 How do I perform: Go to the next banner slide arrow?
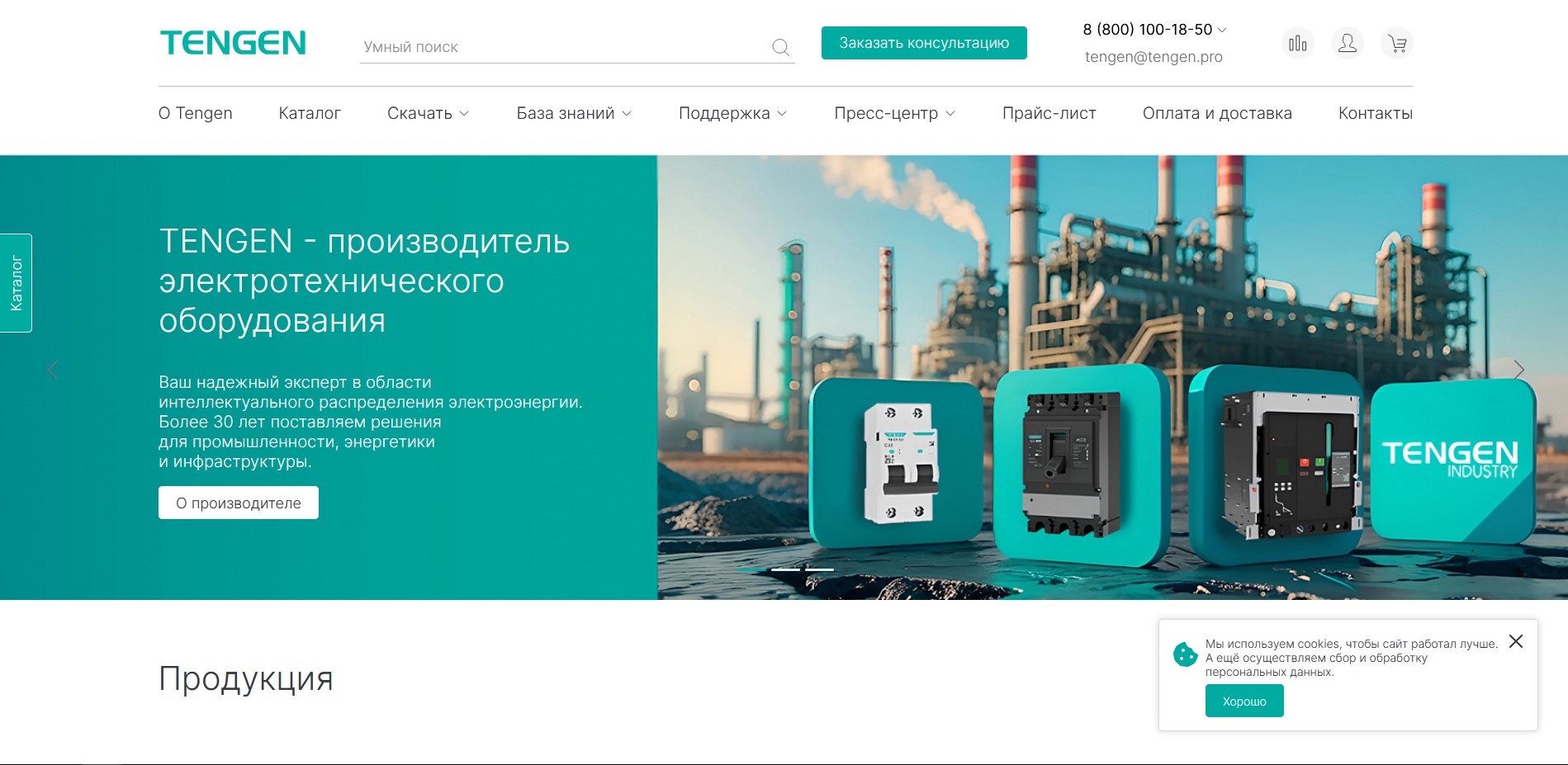pos(1518,370)
